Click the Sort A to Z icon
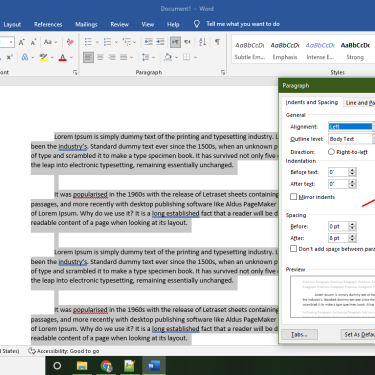Screen dimensions: 375x375 pos(202,42)
